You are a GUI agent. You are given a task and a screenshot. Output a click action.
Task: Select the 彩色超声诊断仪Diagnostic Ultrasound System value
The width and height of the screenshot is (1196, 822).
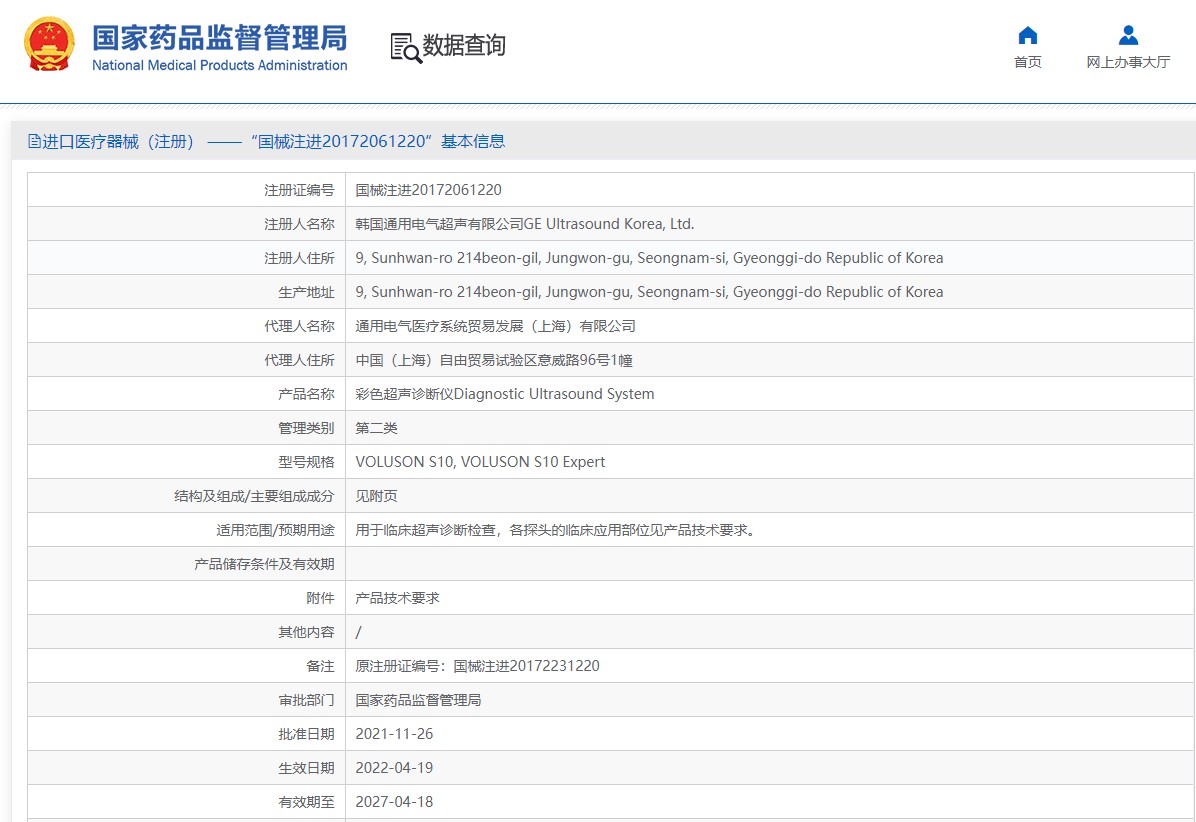point(505,394)
